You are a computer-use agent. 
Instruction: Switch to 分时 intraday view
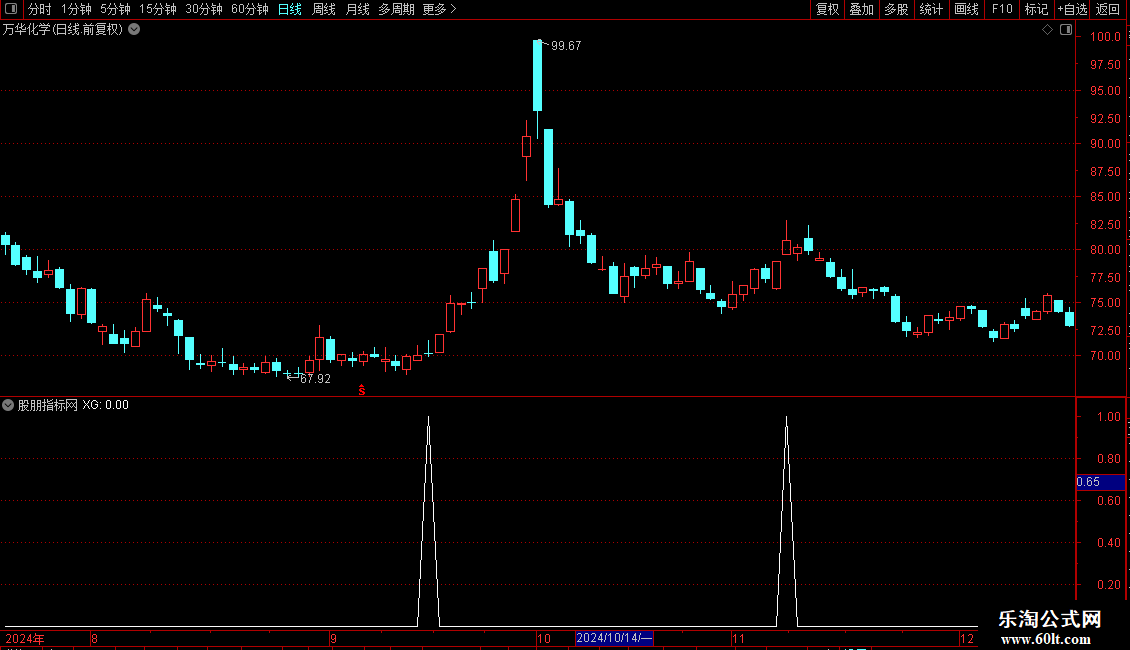[x=40, y=9]
